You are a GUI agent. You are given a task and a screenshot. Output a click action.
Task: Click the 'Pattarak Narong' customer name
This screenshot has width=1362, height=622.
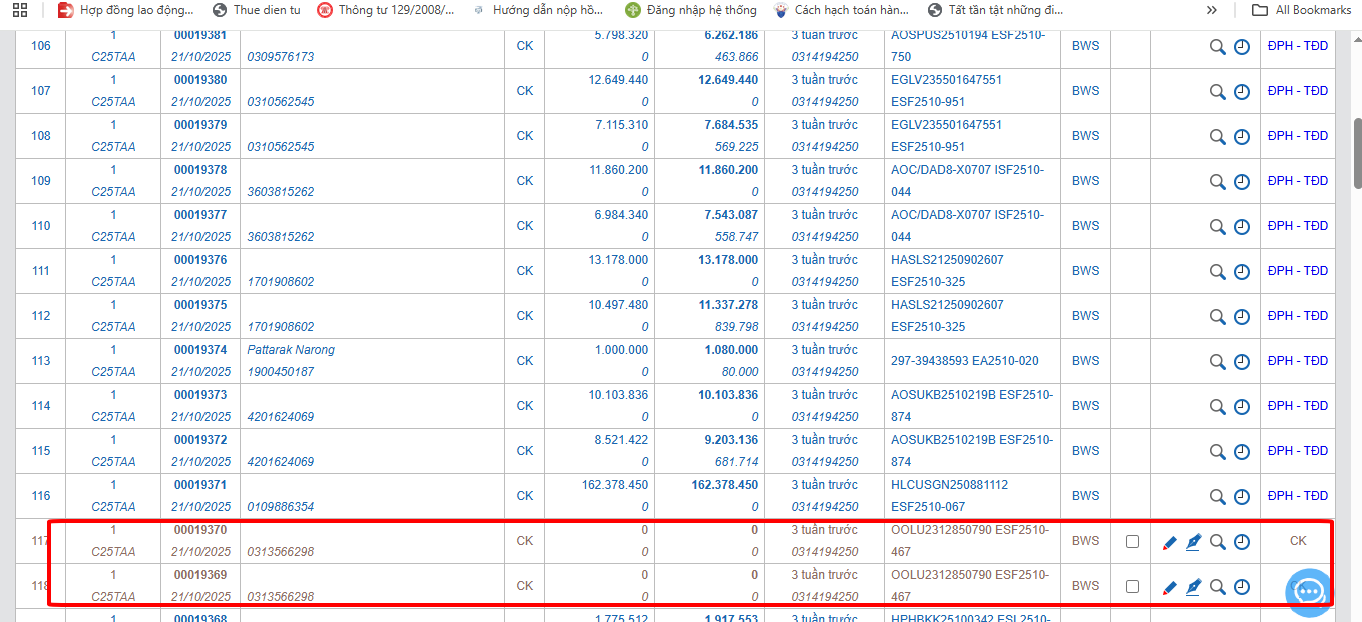(x=291, y=350)
